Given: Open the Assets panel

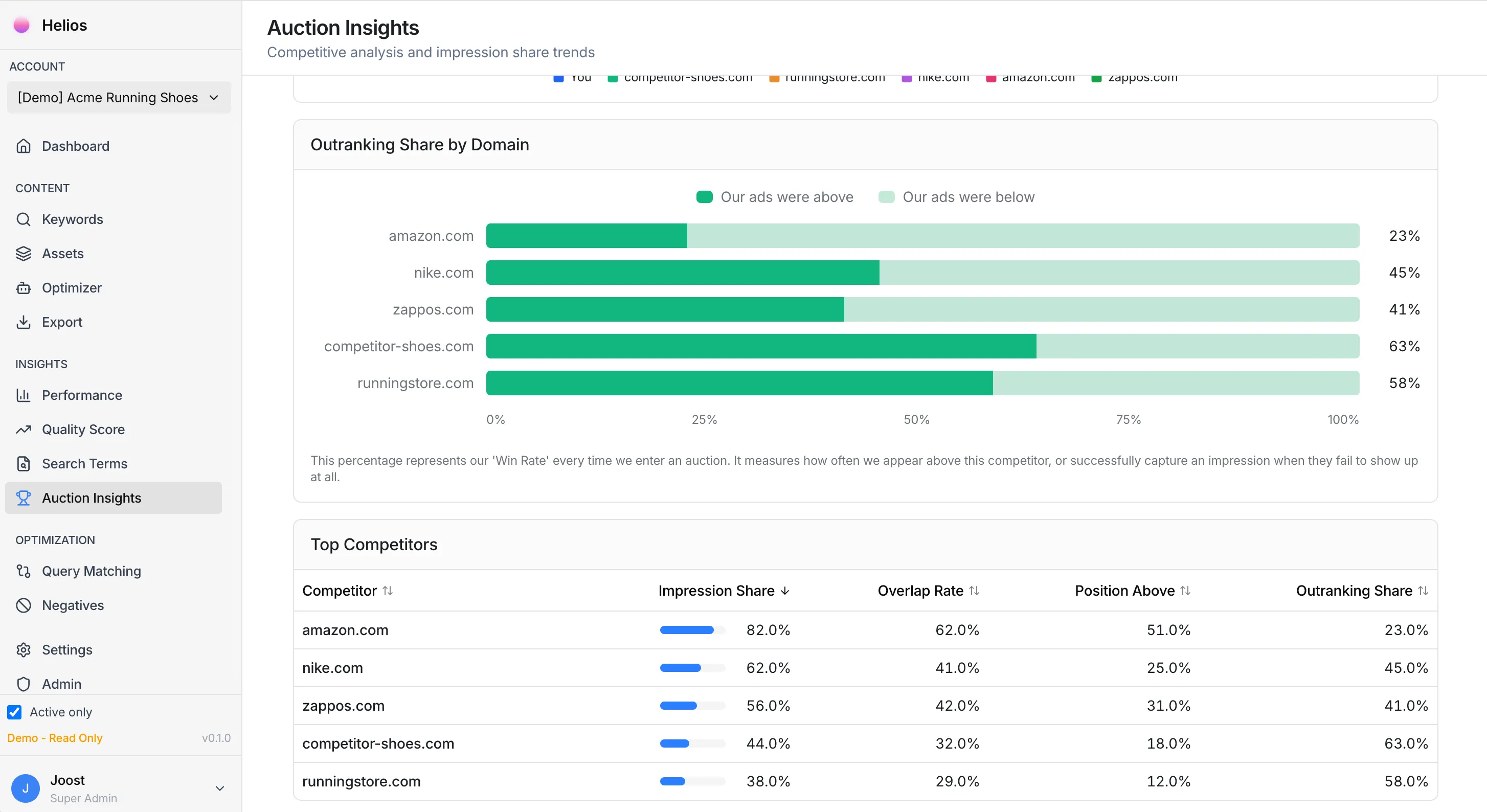Looking at the screenshot, I should [62, 253].
